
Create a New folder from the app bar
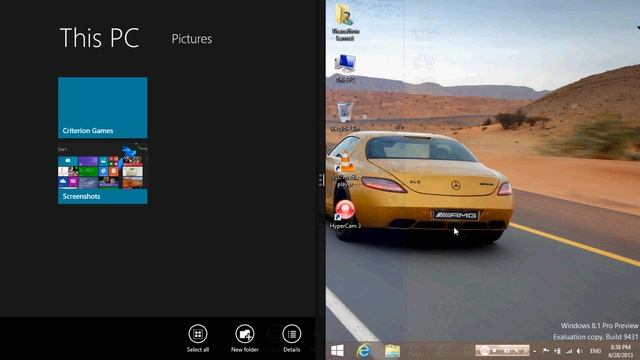[x=244, y=338]
